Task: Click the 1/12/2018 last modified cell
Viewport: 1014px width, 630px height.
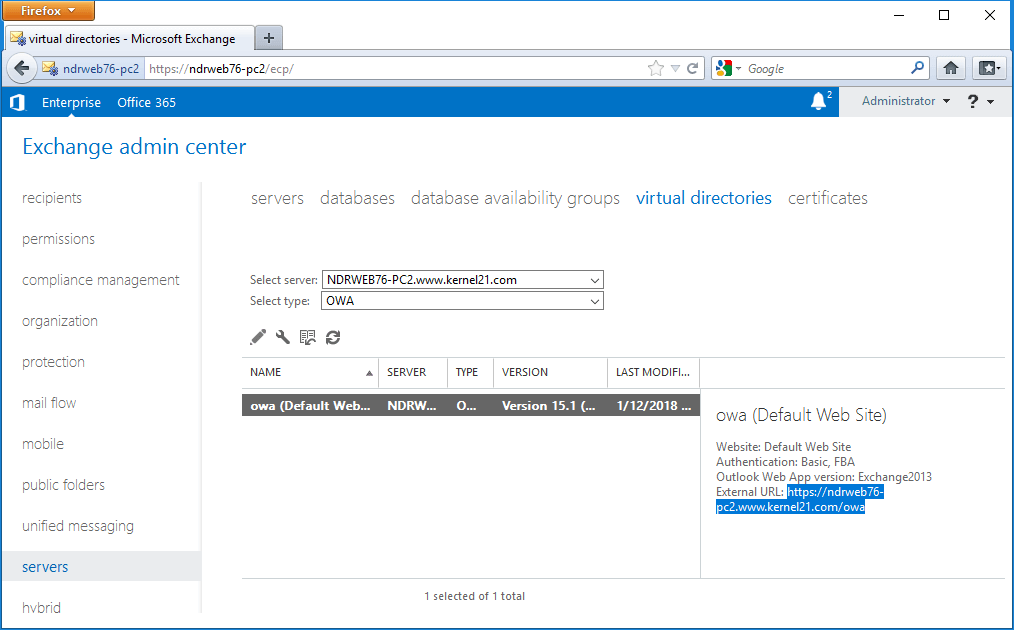Action: click(x=653, y=406)
